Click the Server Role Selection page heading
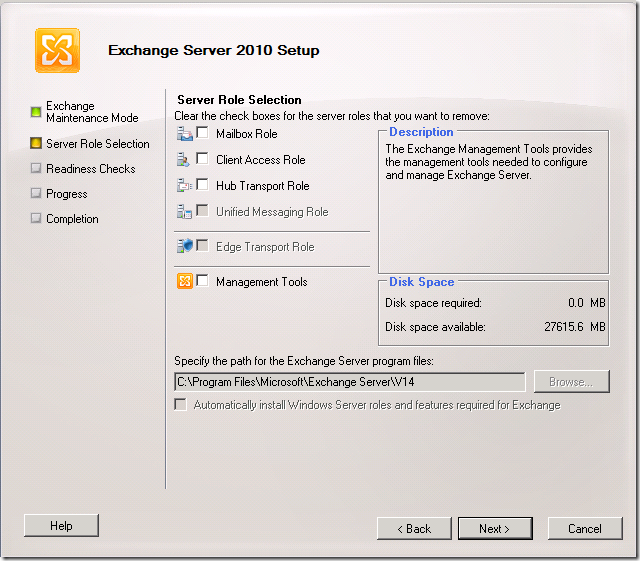This screenshot has height=561, width=640. tap(240, 100)
